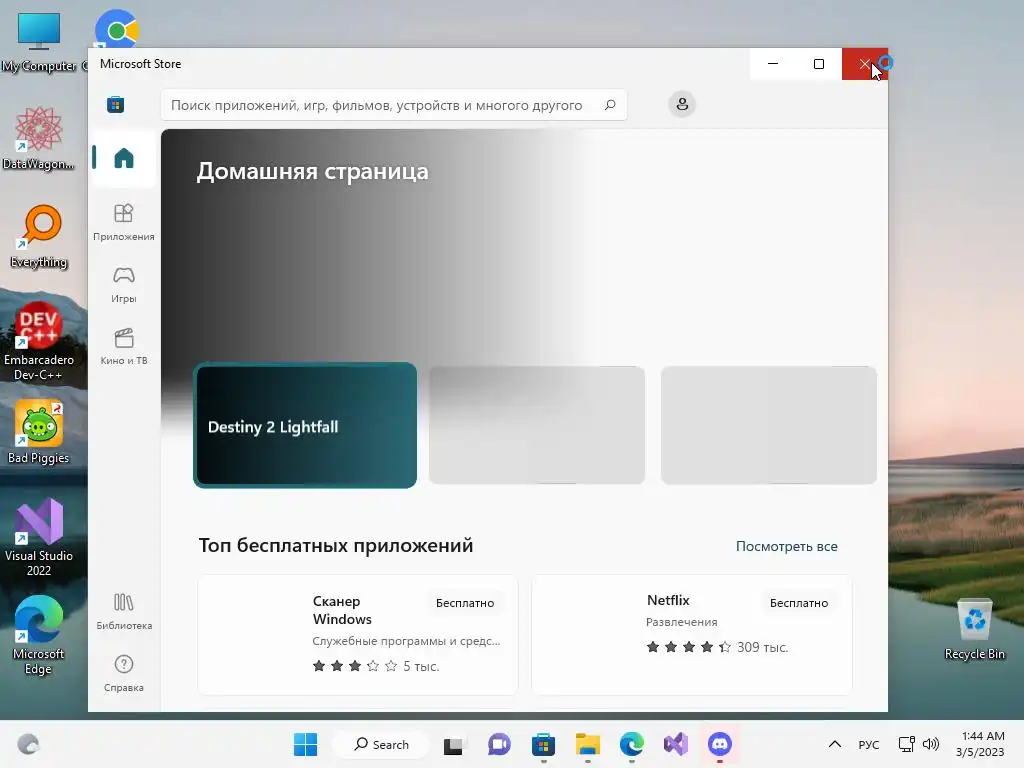Select DataWagon desktop shortcut
This screenshot has width=1024, height=768.
39,138
